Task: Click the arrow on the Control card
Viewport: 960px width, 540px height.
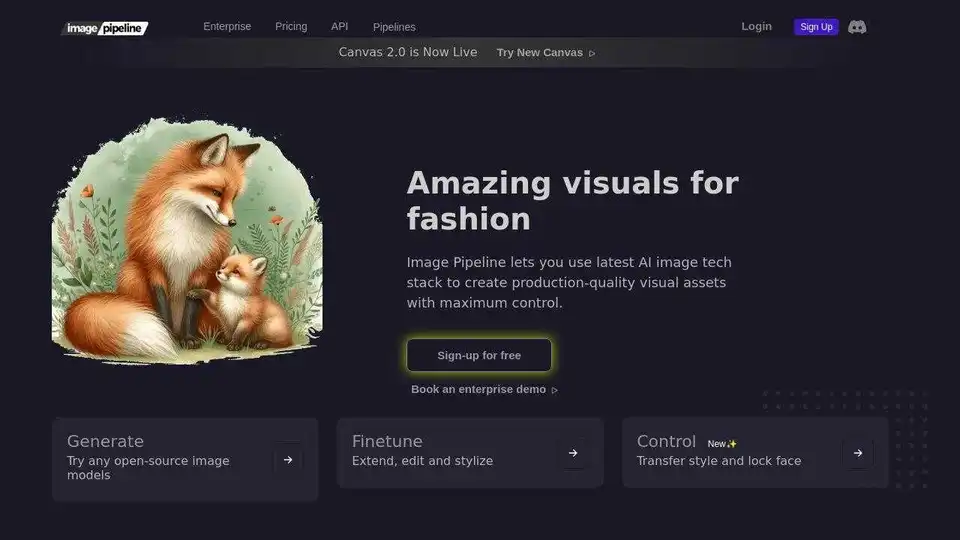Action: pyautogui.click(x=858, y=453)
